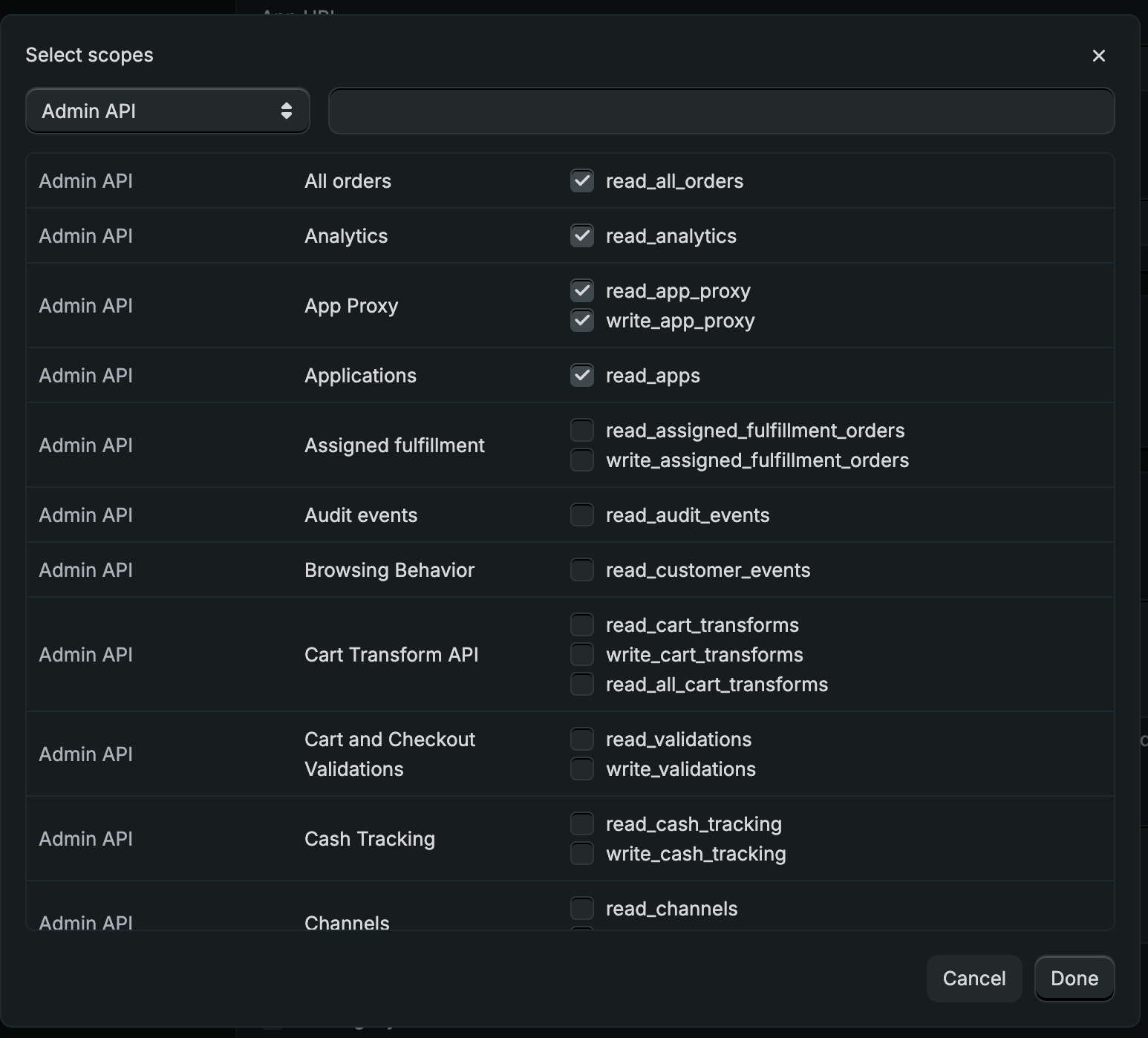The width and height of the screenshot is (1148, 1038).
Task: Uncheck the read_apps scope
Action: [x=582, y=375]
